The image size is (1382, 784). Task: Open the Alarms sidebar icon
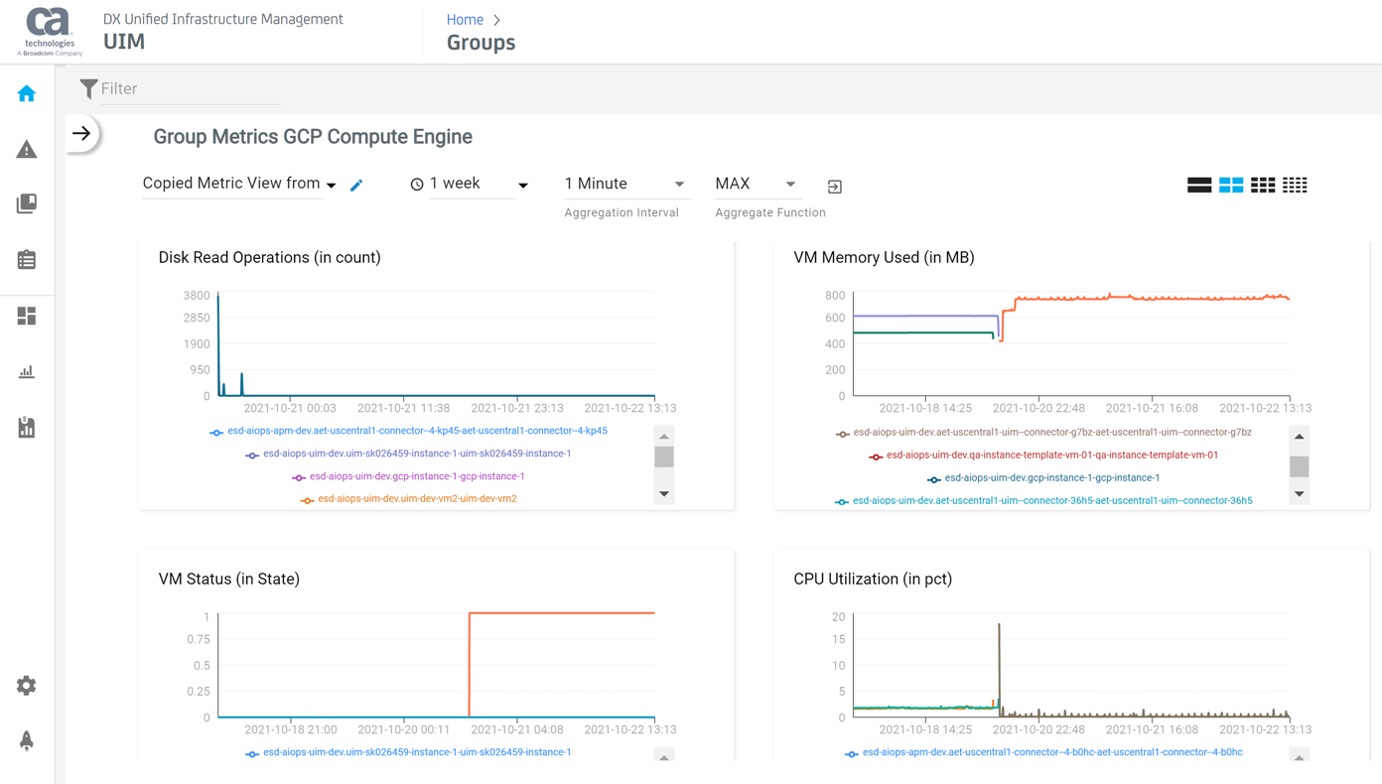pos(26,148)
